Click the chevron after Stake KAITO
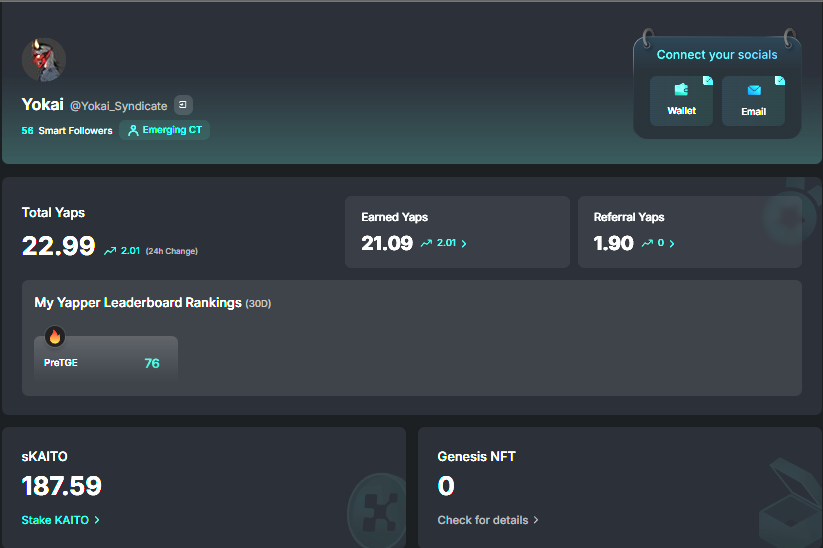The height and width of the screenshot is (548, 823). click(x=97, y=520)
